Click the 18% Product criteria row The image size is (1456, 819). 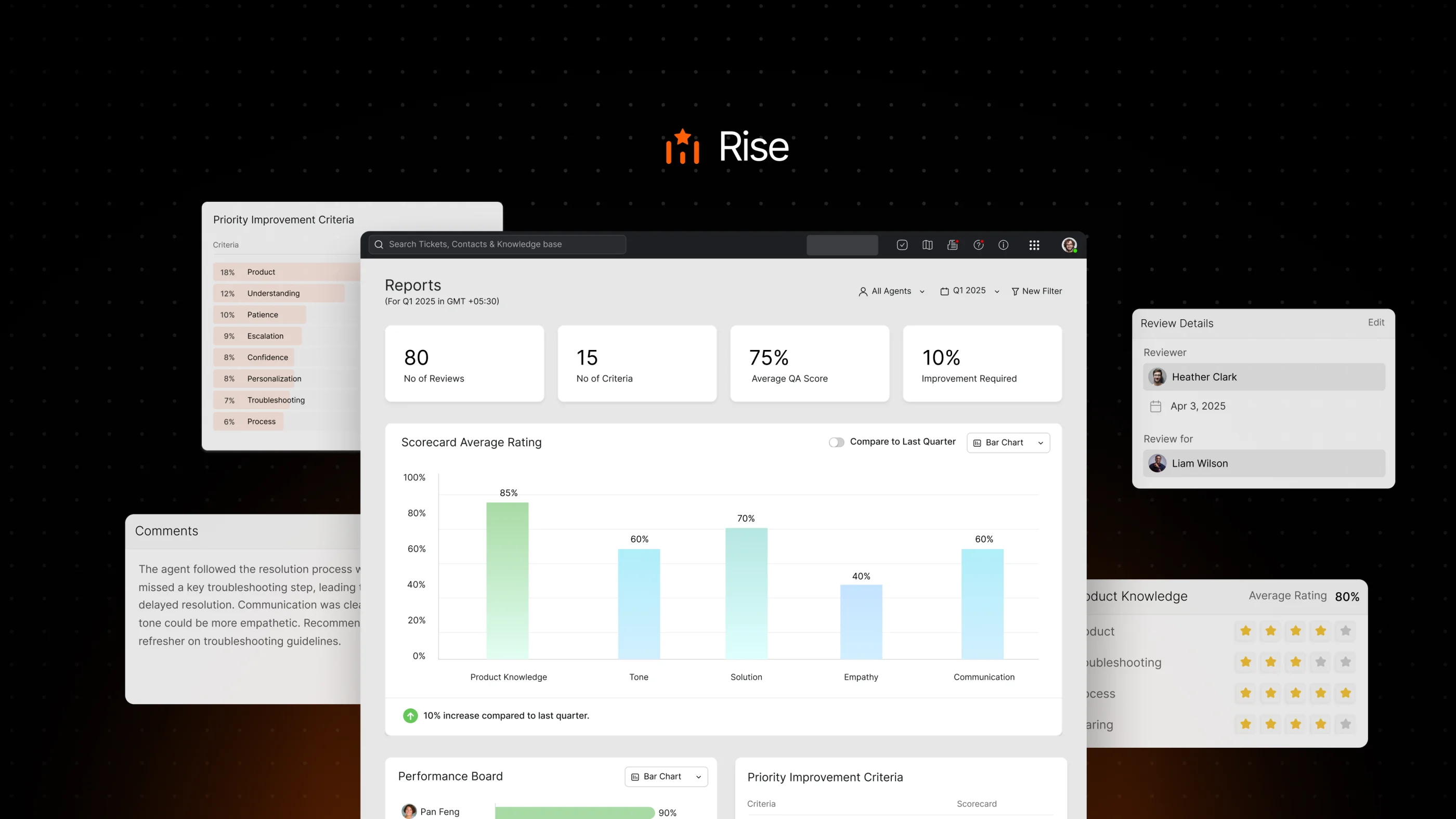(287, 272)
